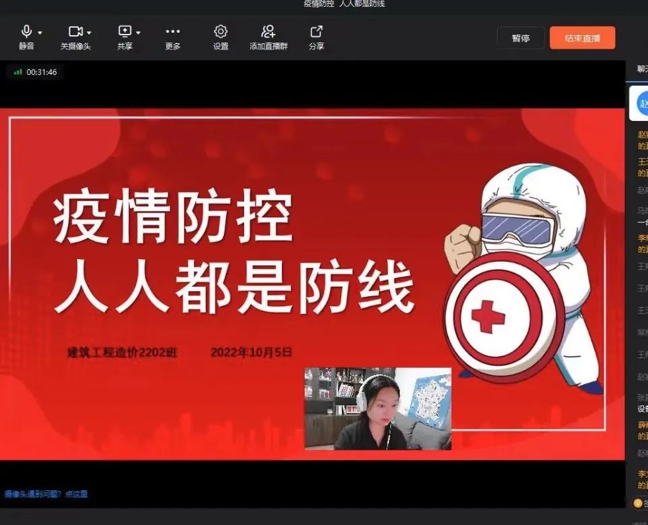Click the 摄像头遇到问题 help link
This screenshot has height=525, width=648.
(x=46, y=494)
